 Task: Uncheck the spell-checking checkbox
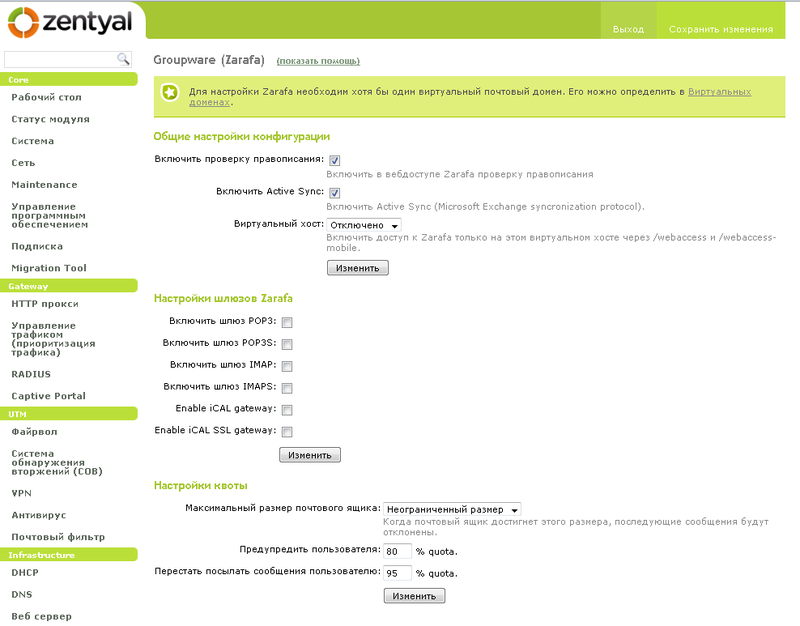[335, 161]
